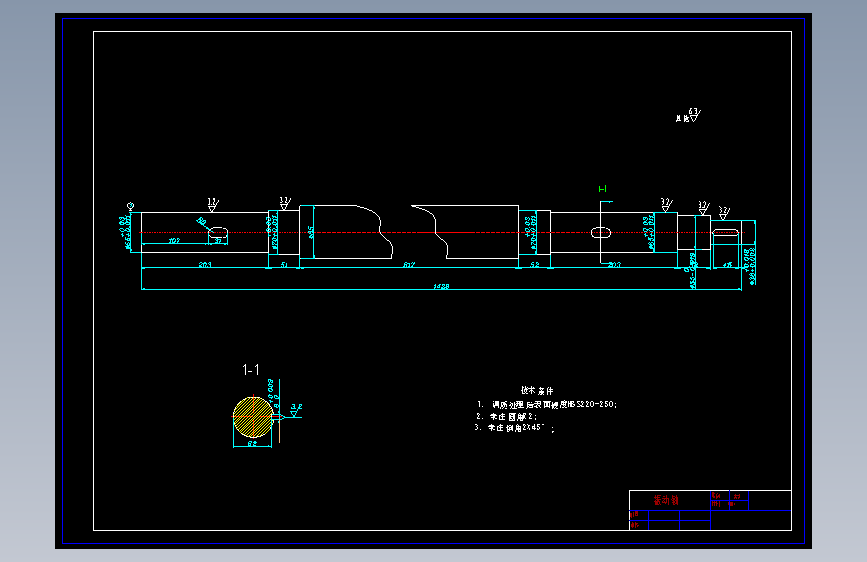This screenshot has width=867, height=562.
Task: Select the 1428 overall length dimension
Action: (x=441, y=287)
